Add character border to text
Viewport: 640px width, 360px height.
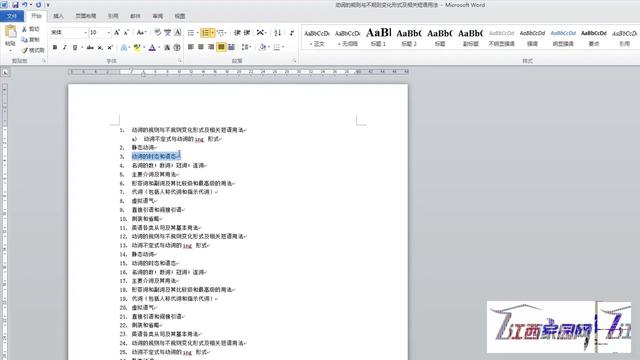[178, 32]
